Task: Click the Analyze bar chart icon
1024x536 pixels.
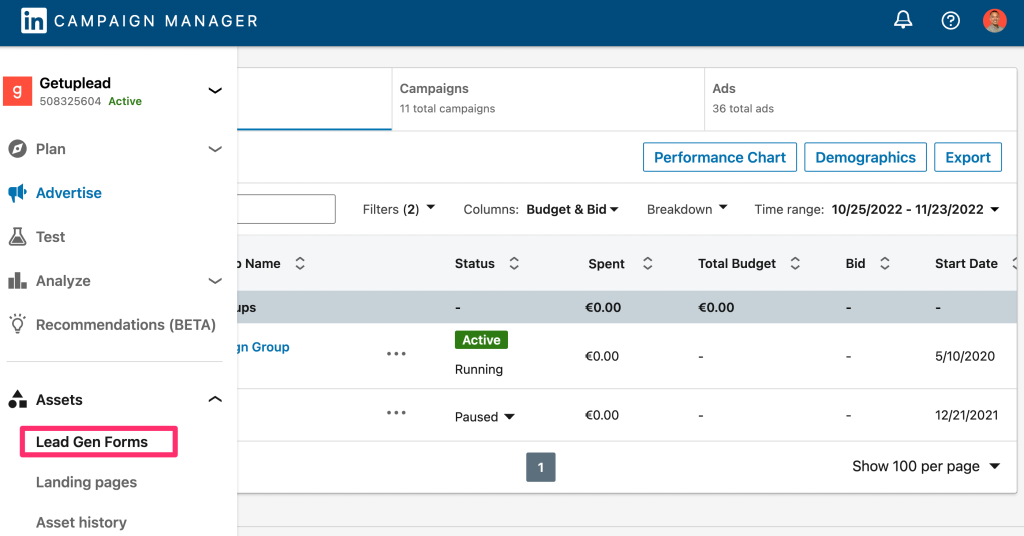Action: pyautogui.click(x=18, y=281)
